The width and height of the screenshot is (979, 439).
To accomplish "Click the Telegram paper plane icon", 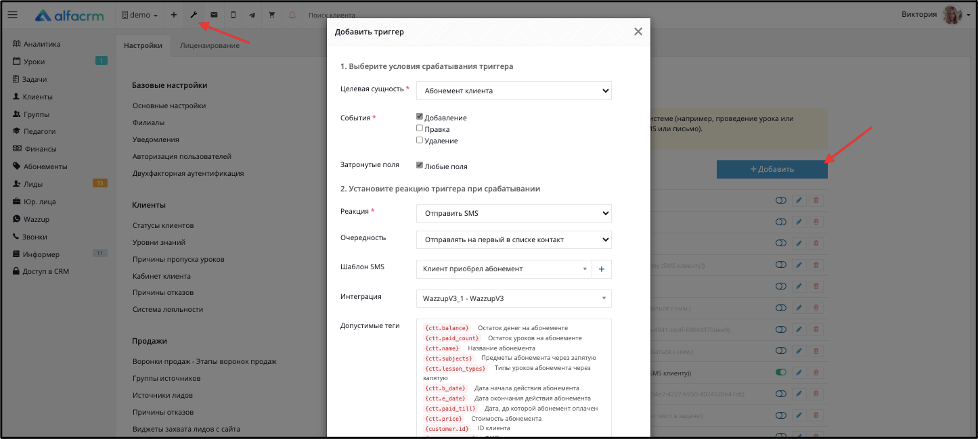I will [x=252, y=15].
